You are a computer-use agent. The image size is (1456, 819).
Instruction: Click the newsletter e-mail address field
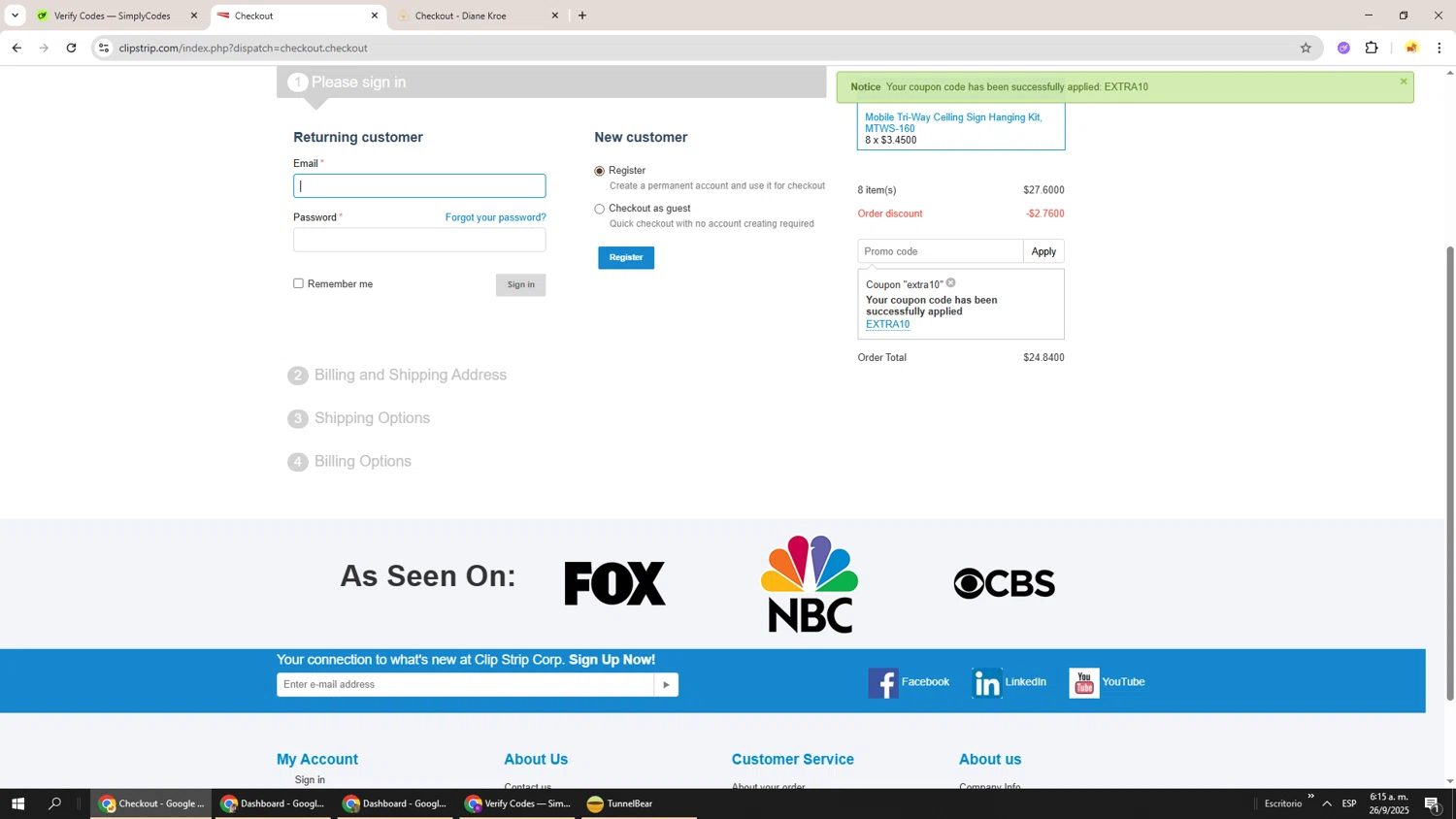coord(465,685)
